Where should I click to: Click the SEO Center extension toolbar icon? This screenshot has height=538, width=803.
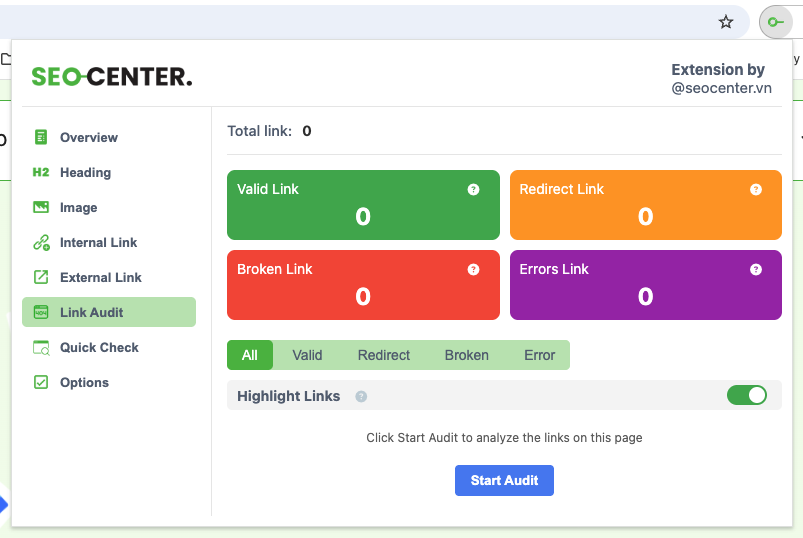[776, 22]
